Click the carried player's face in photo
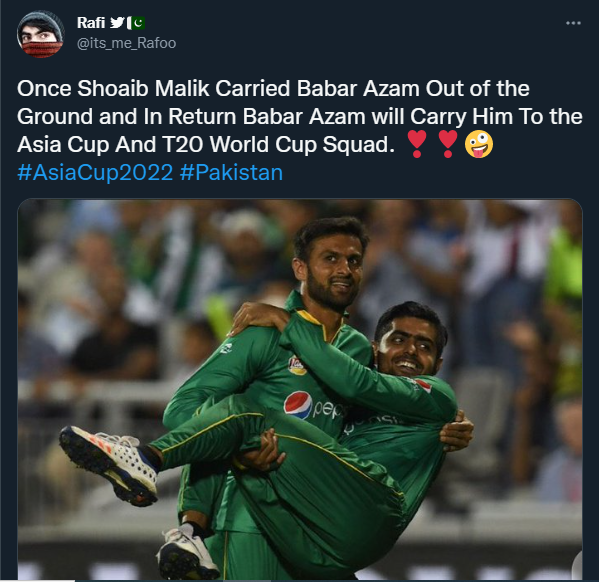The width and height of the screenshot is (599, 582). click(x=409, y=350)
